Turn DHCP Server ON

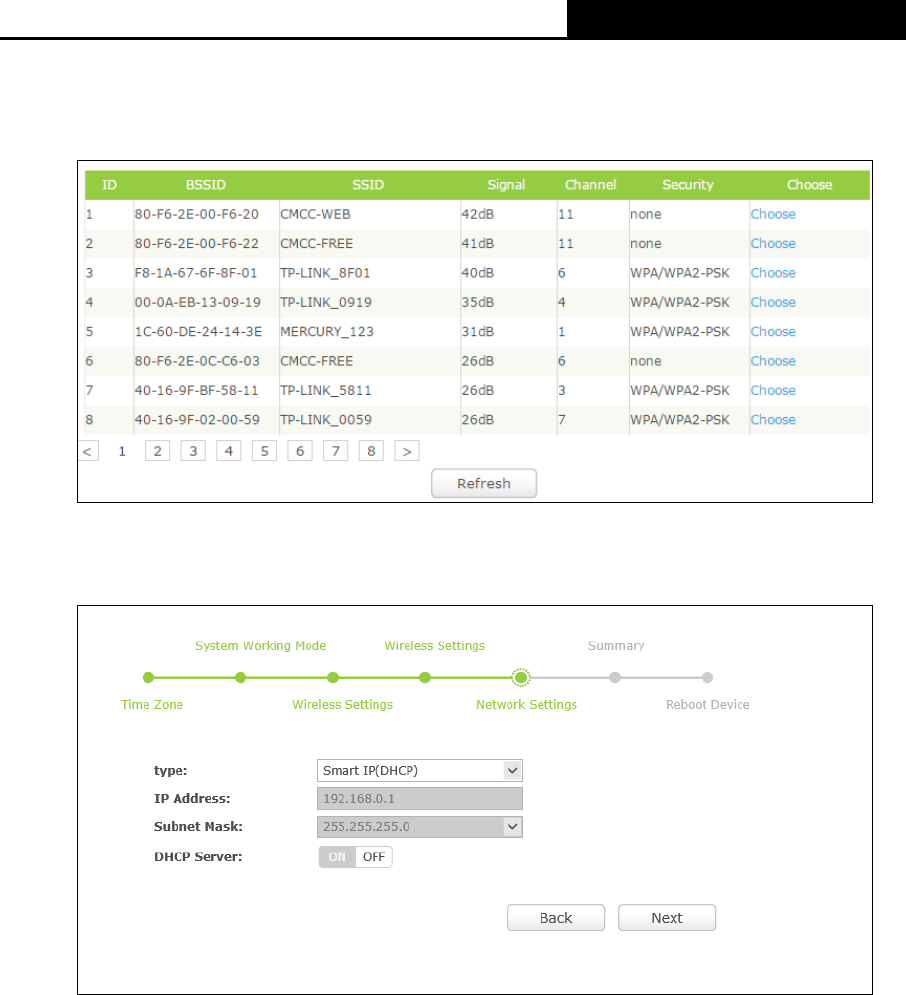[x=337, y=857]
